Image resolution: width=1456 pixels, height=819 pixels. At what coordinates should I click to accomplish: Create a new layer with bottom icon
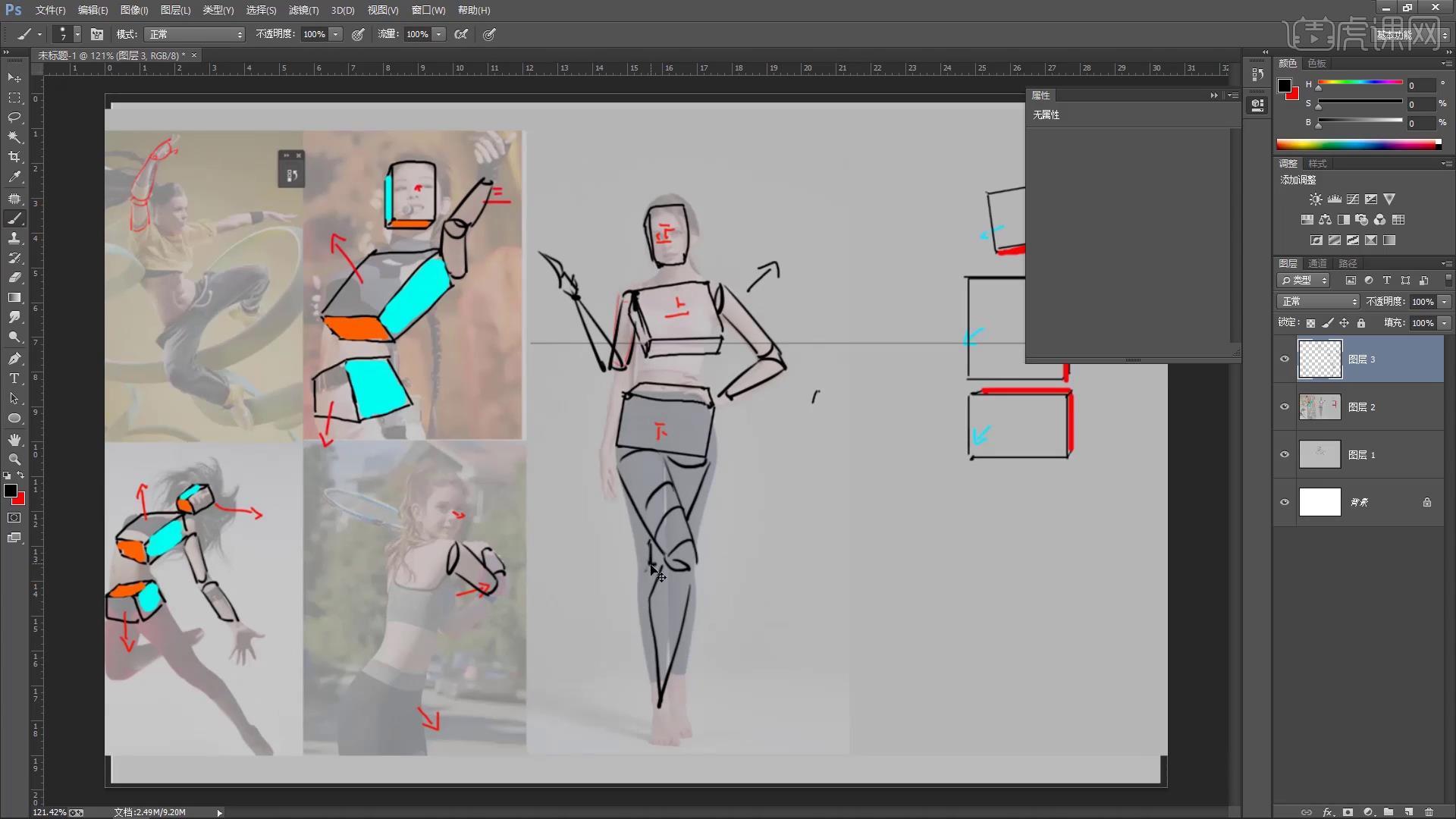1408,811
